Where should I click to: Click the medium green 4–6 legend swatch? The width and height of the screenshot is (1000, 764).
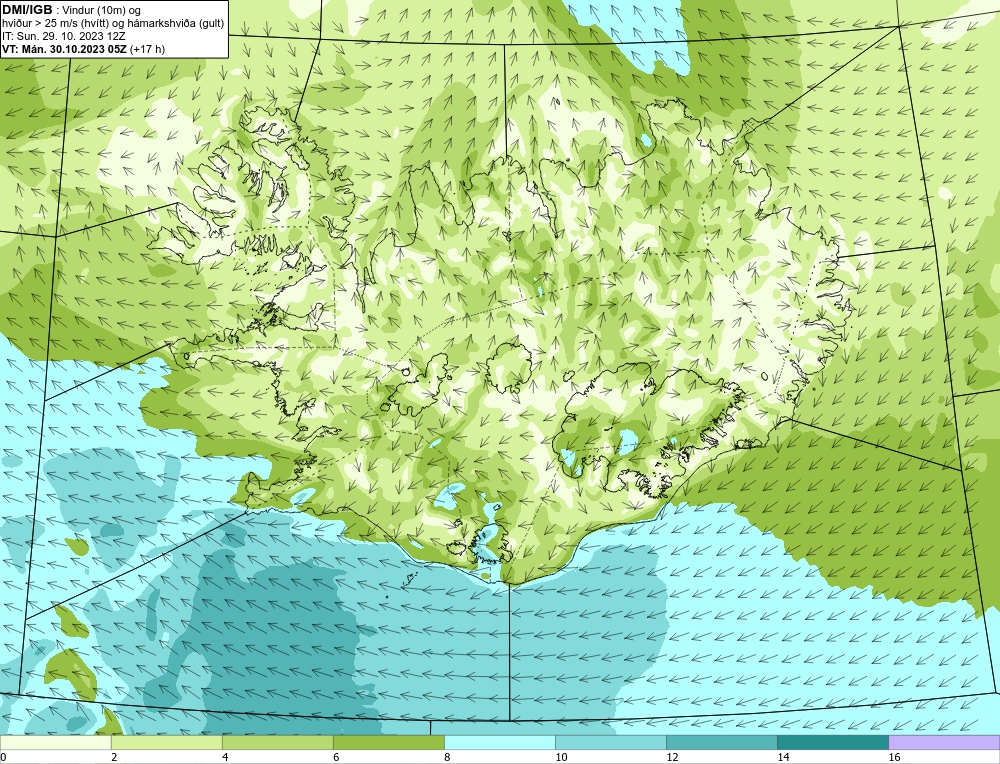pyautogui.click(x=277, y=742)
